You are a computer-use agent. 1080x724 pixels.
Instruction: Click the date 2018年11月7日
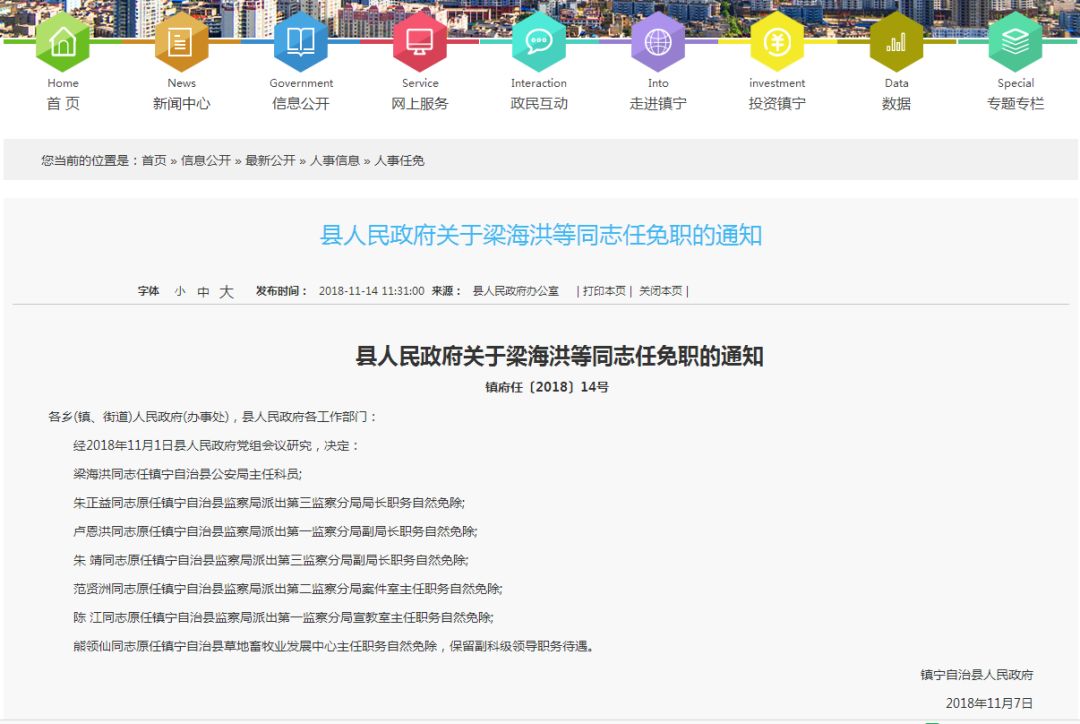[x=989, y=703]
